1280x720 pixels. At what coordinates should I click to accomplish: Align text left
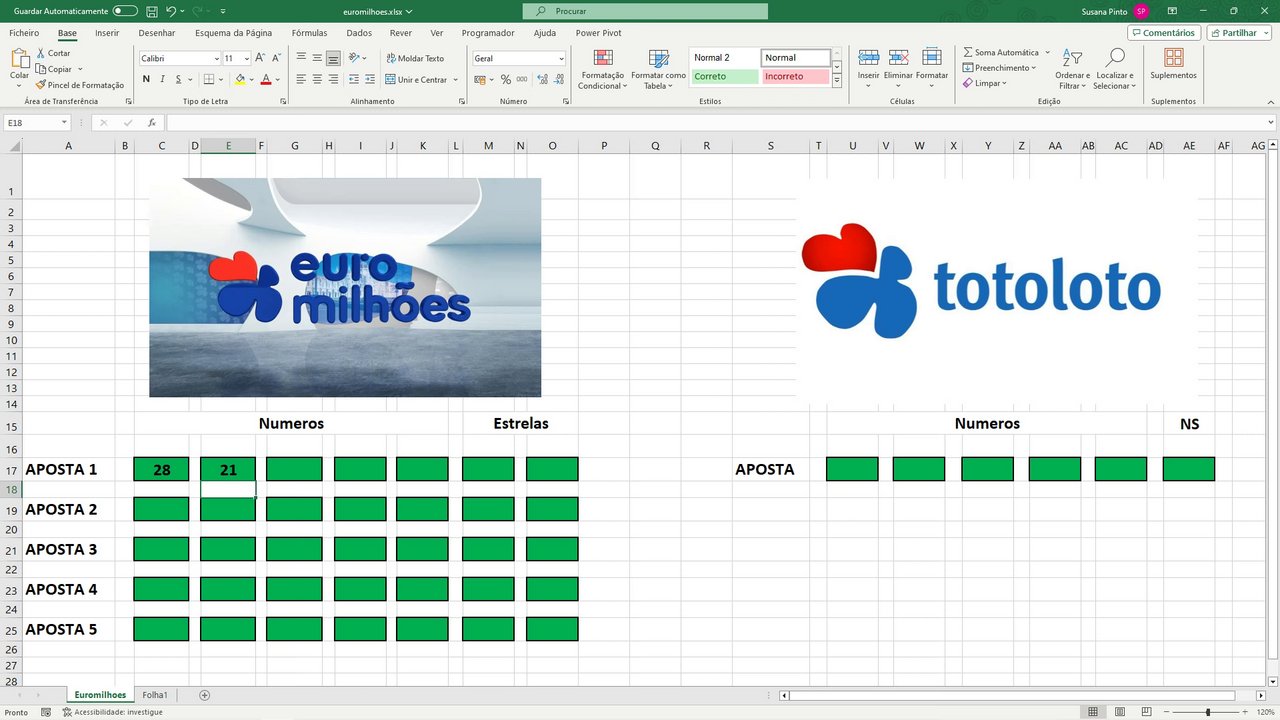[302, 79]
